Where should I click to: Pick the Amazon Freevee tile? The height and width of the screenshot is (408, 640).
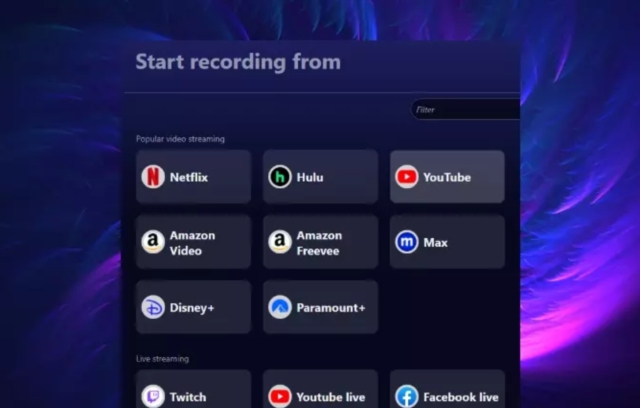[x=320, y=242]
